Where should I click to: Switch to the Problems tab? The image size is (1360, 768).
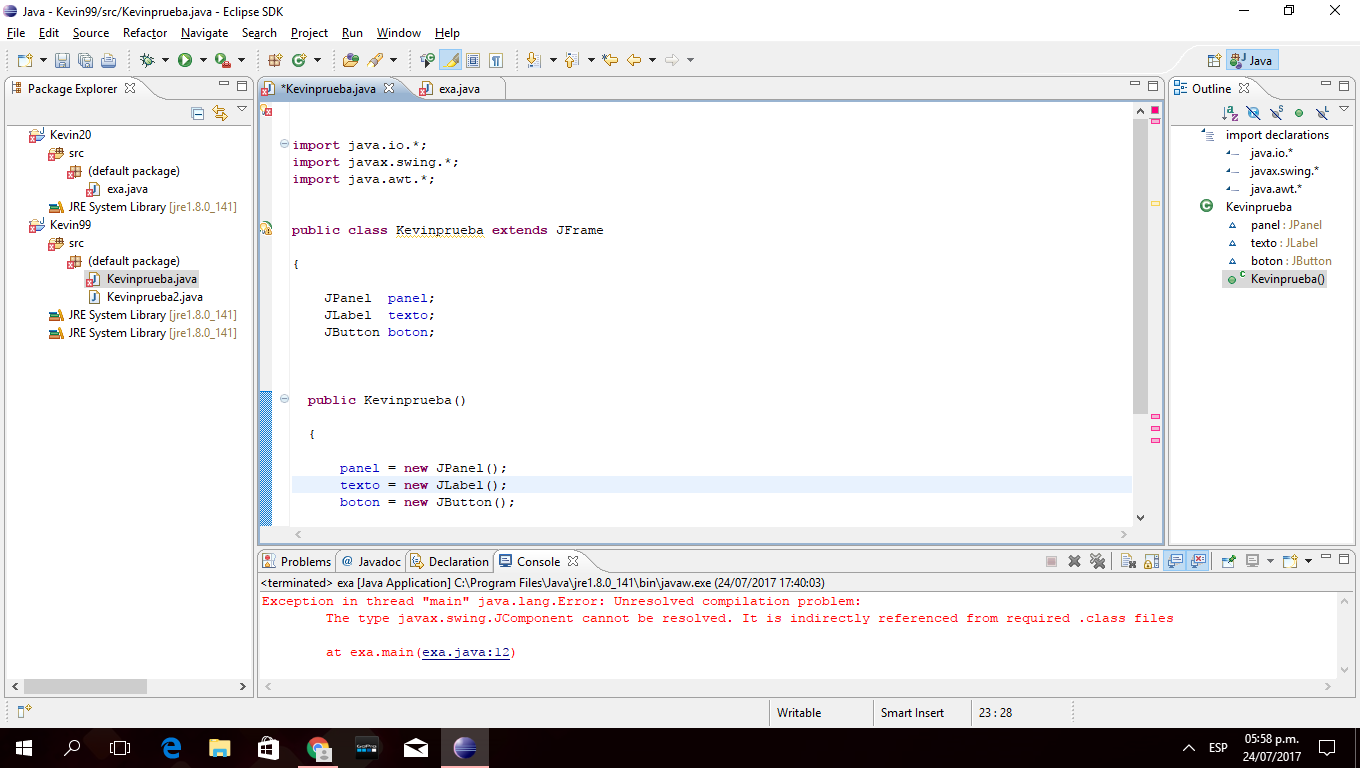[x=297, y=561]
